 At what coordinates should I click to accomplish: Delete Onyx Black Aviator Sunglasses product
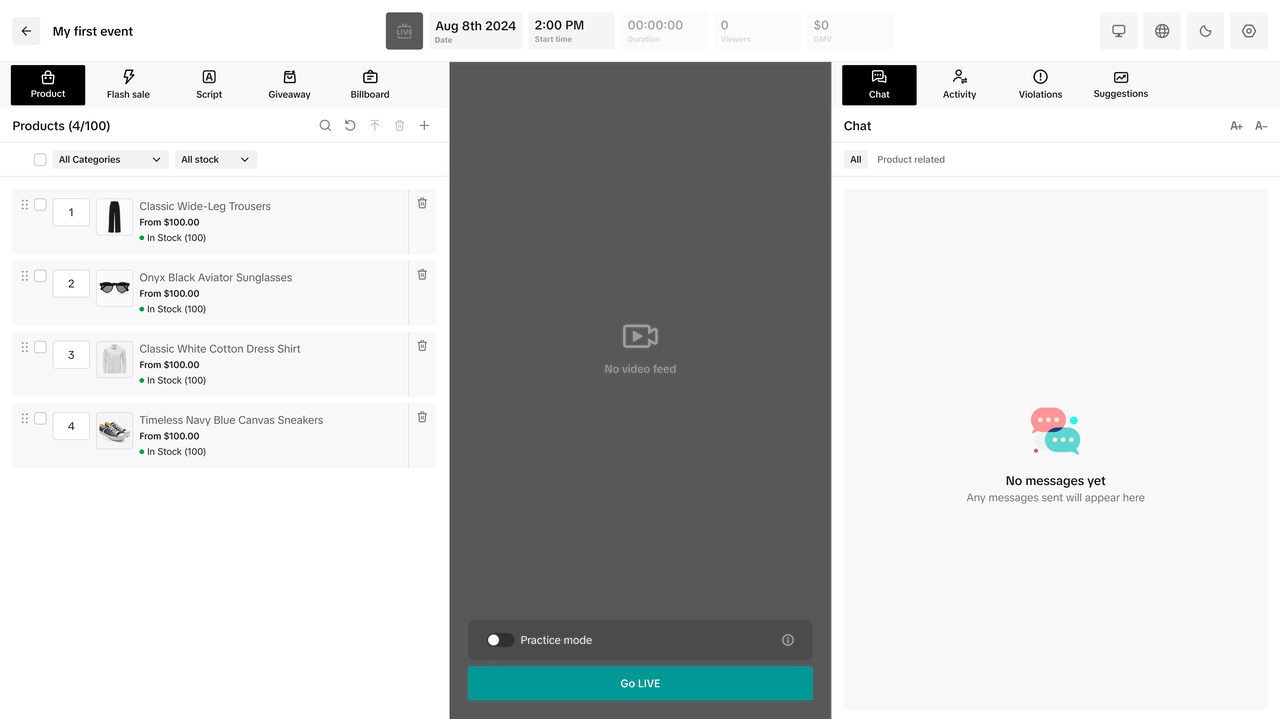tap(422, 274)
